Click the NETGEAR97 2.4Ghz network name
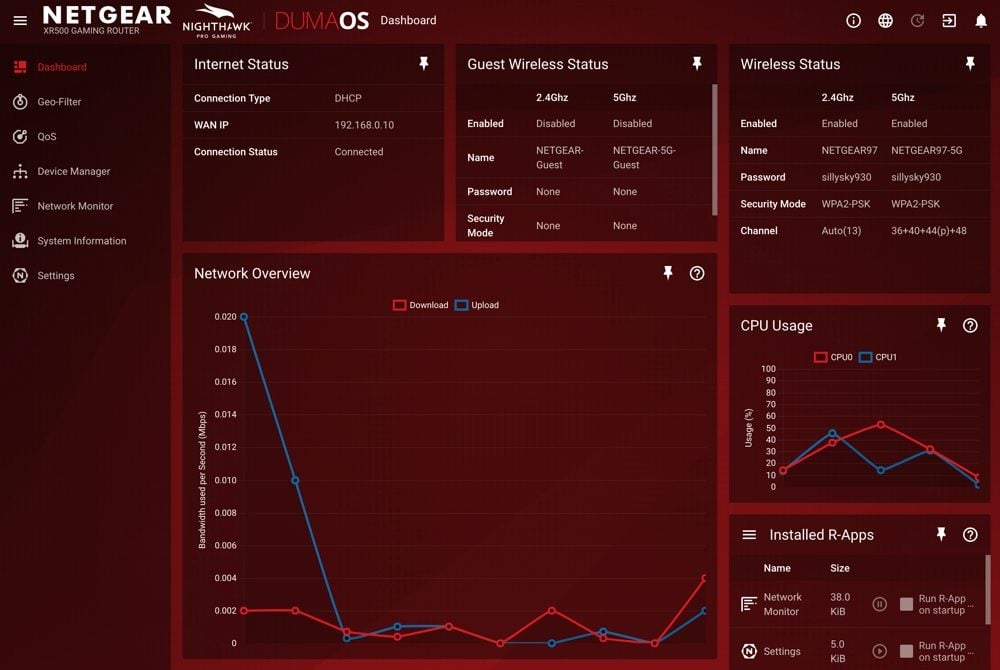Image resolution: width=1000 pixels, height=670 pixels. point(849,150)
